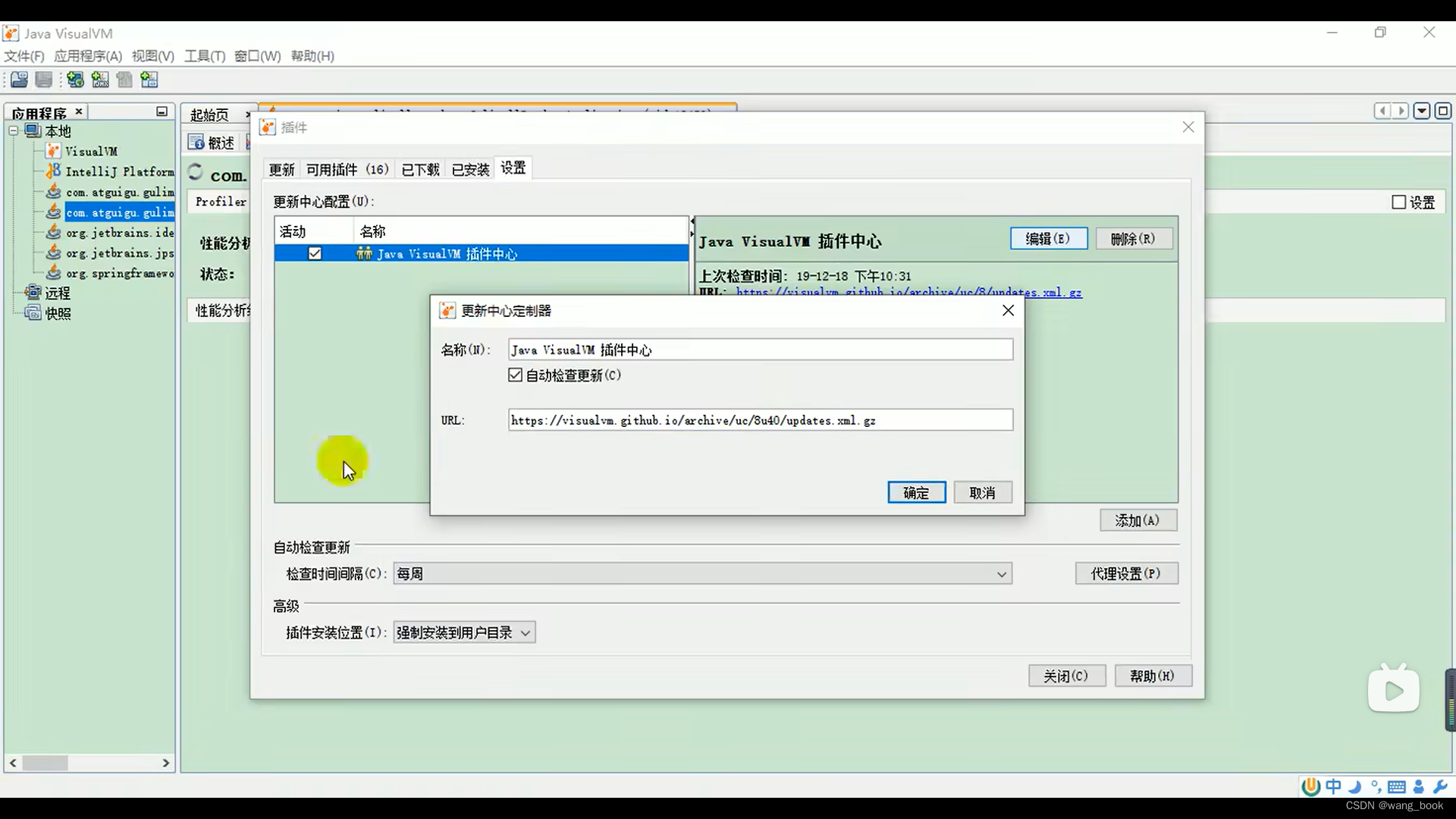Open the 窗口(W) menu

click(257, 56)
